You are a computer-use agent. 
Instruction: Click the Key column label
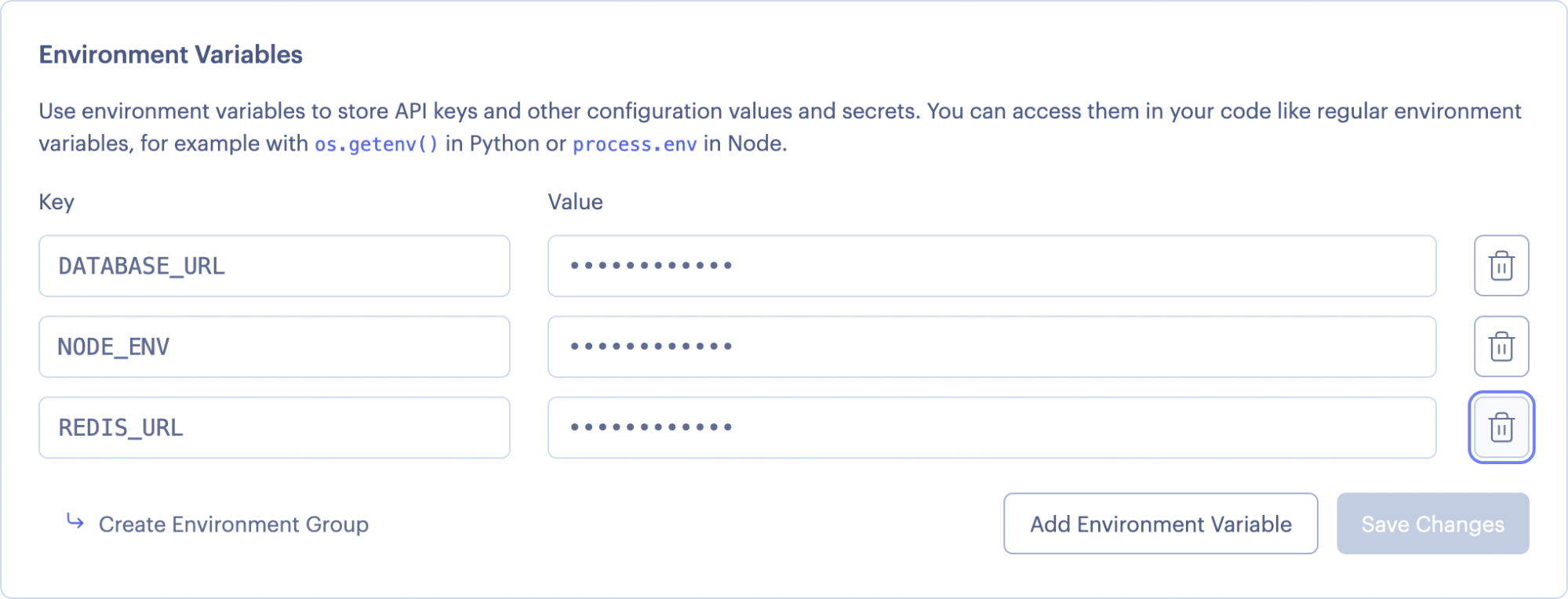56,202
